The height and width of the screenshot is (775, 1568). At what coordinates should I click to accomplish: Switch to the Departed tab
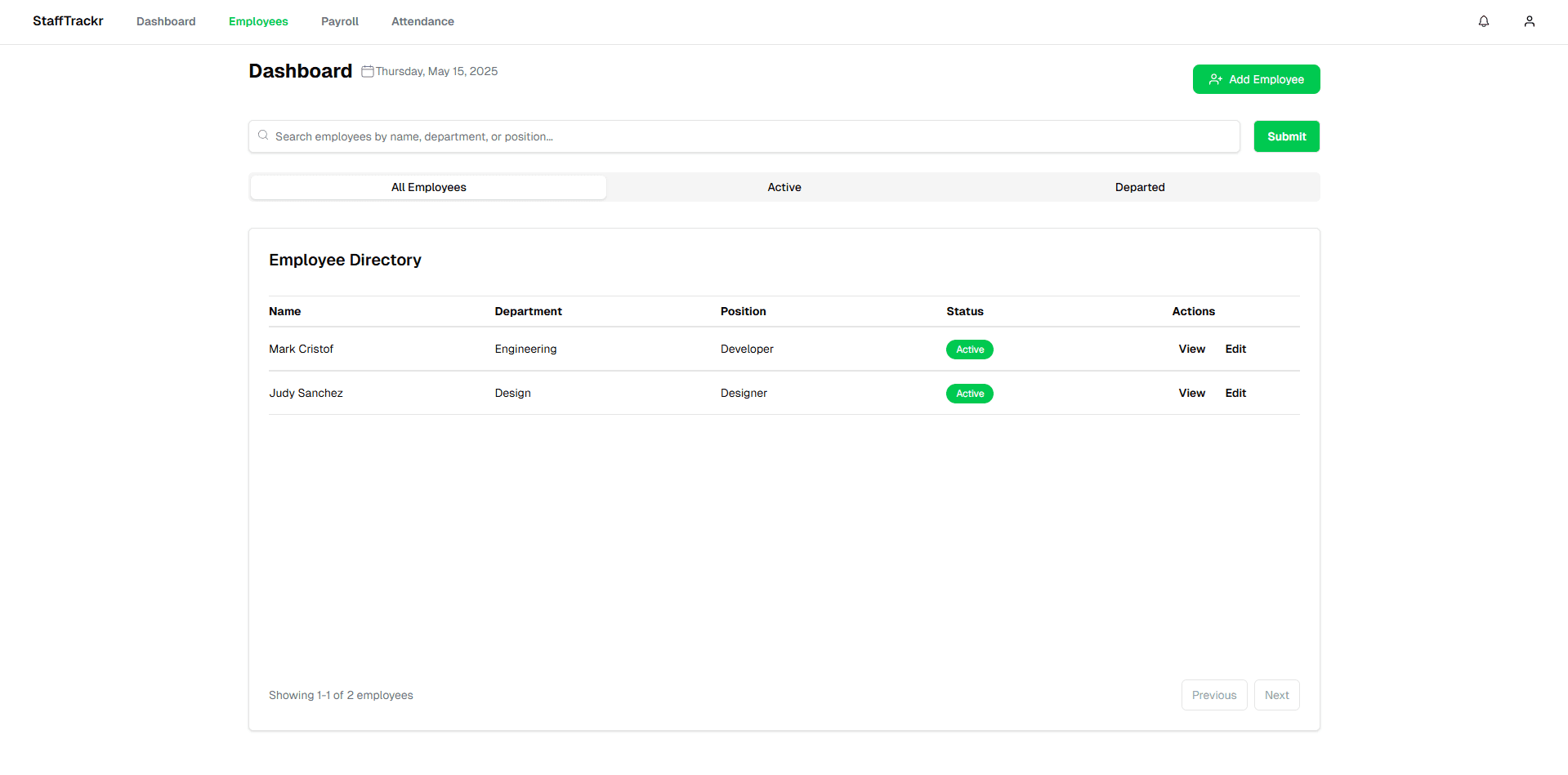point(1139,187)
